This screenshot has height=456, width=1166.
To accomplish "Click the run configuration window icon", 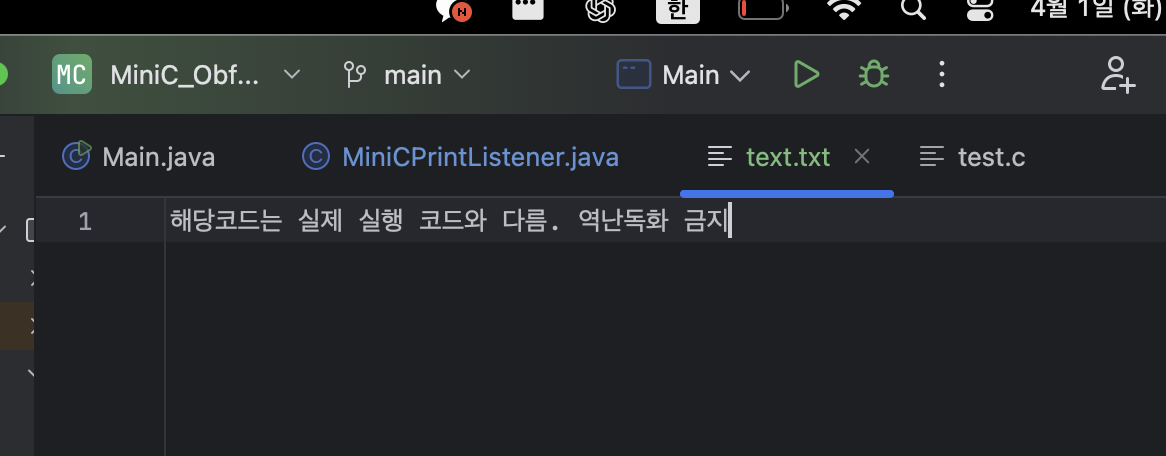I will pyautogui.click(x=634, y=75).
